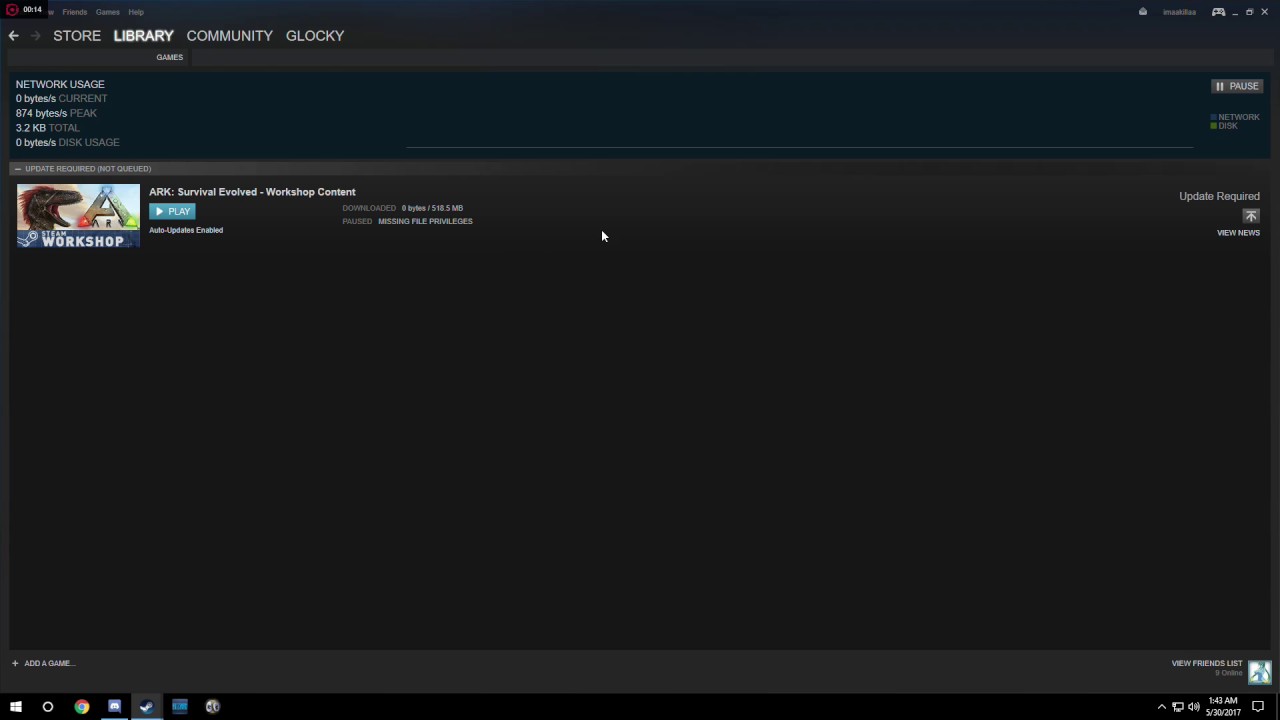The height and width of the screenshot is (720, 1280).
Task: Open the last app icon on the taskbar
Action: coord(213,707)
